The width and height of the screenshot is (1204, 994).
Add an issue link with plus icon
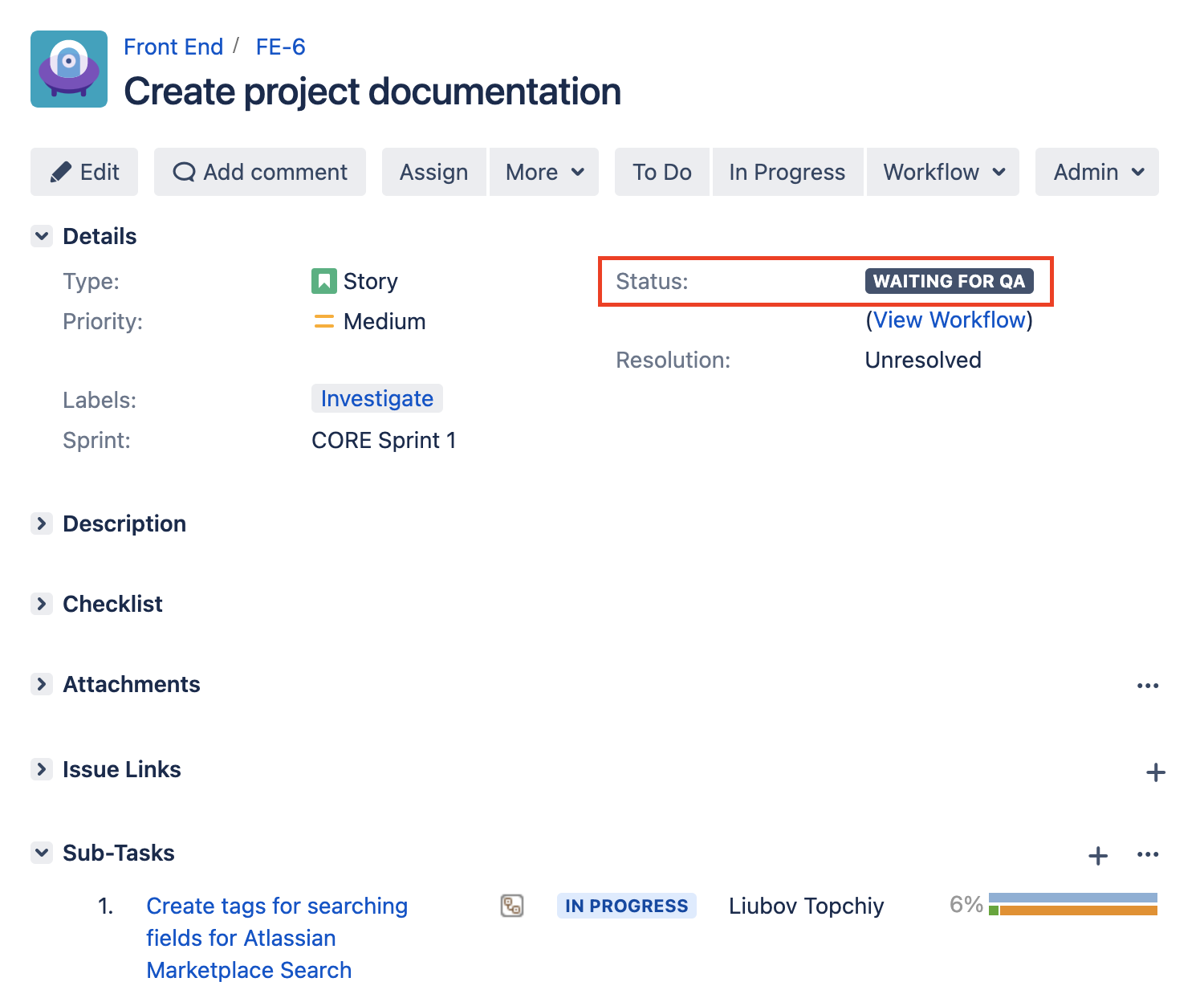point(1155,772)
